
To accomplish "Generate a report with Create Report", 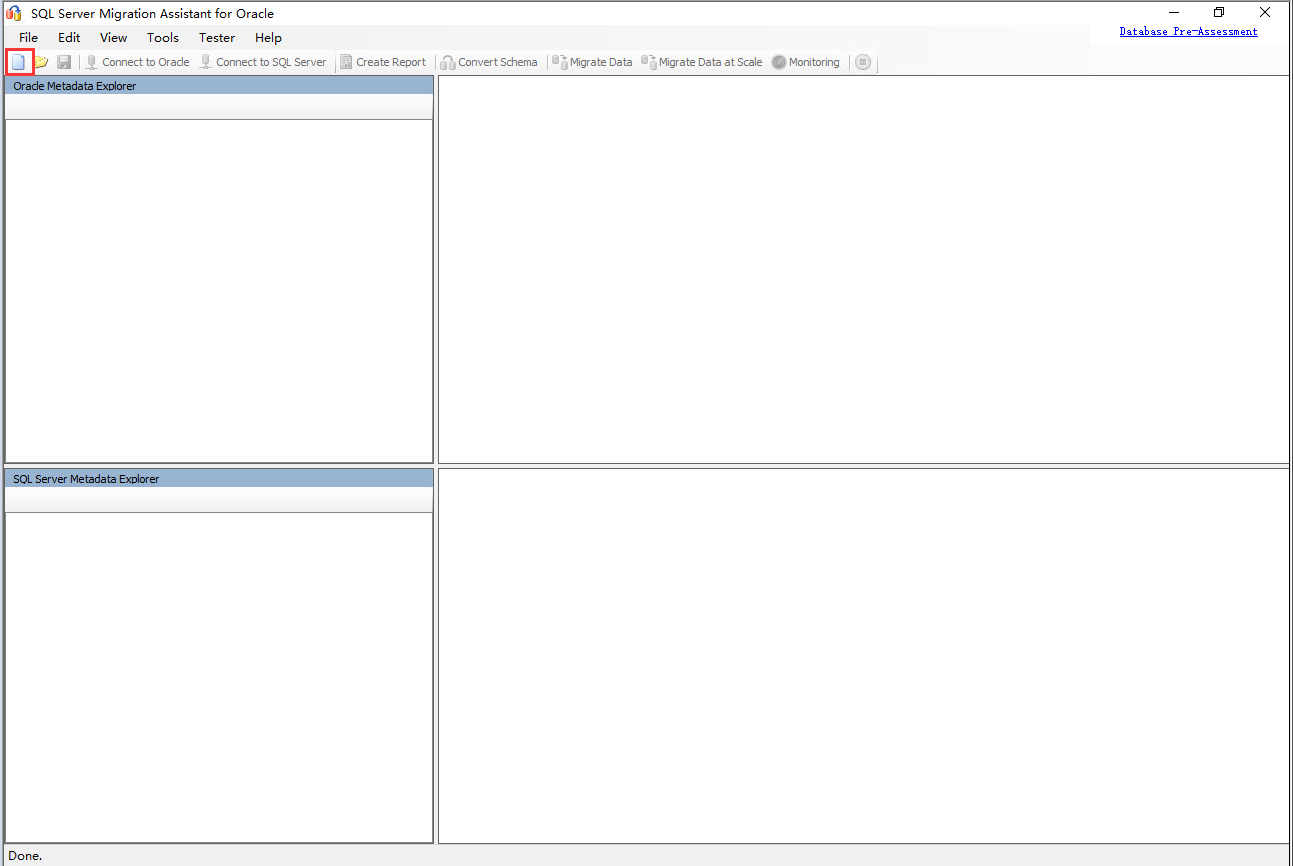I will [x=383, y=62].
